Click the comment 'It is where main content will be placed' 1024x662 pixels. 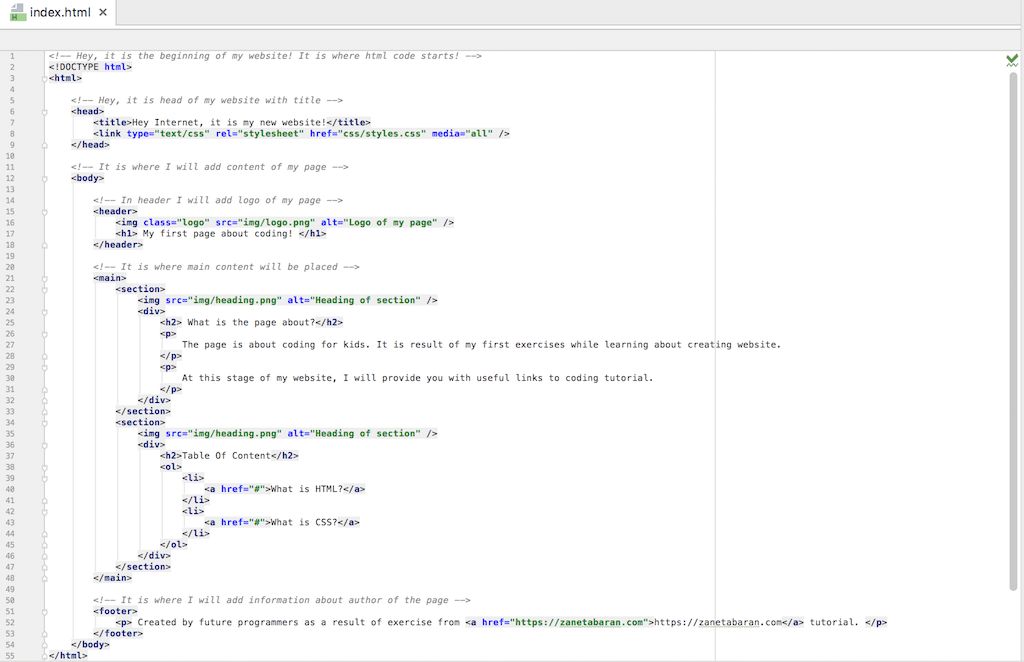click(226, 267)
